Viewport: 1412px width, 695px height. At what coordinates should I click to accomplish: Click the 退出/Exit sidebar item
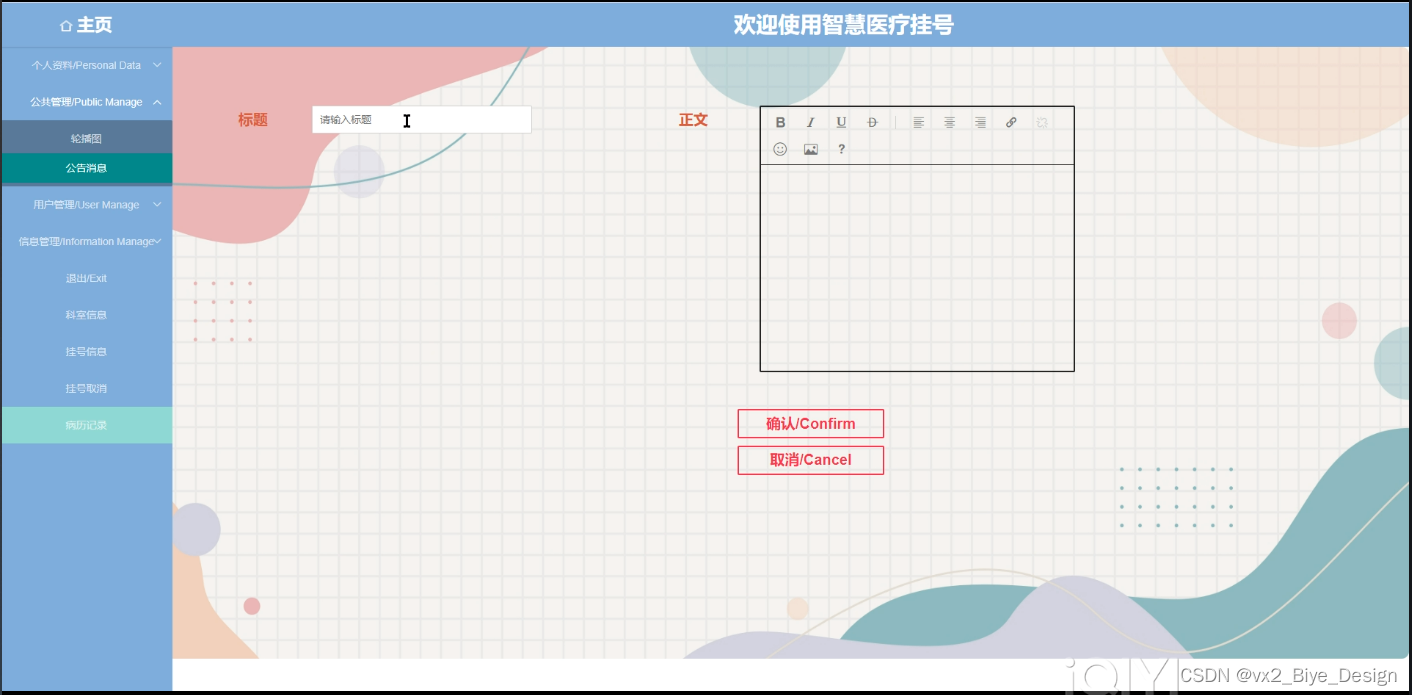[x=86, y=278]
